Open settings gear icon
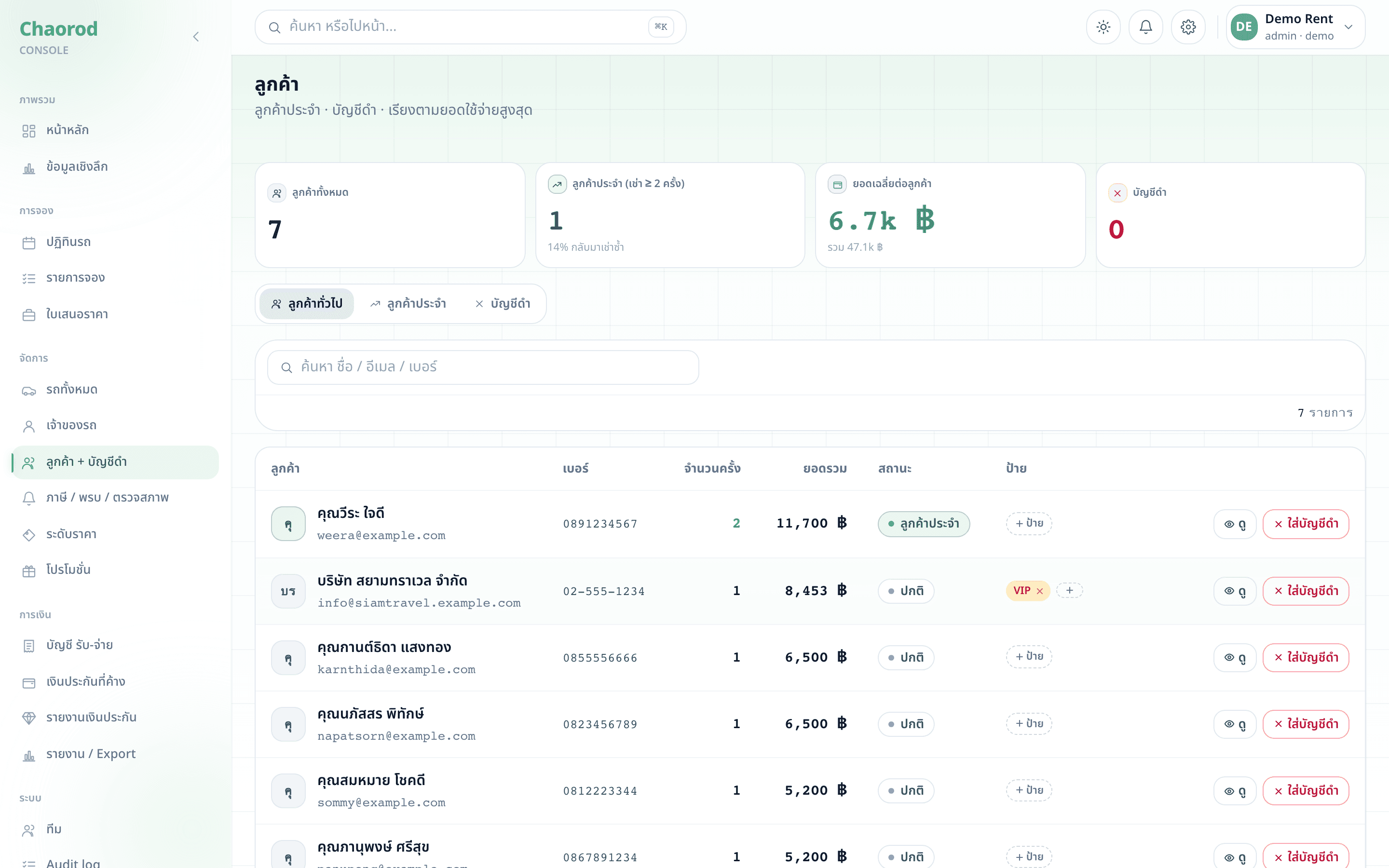 point(1188,27)
